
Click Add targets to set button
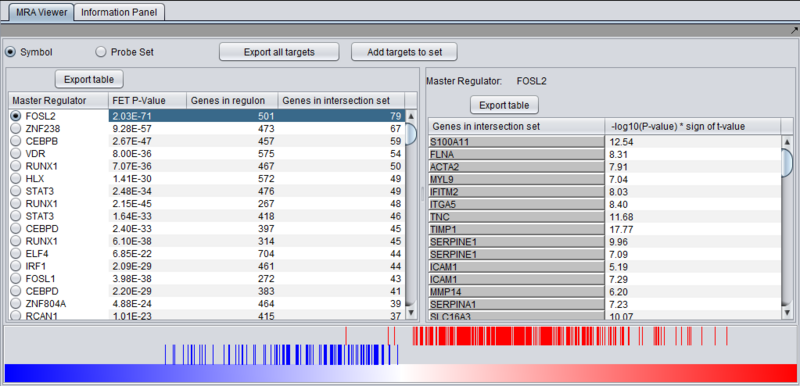tap(404, 52)
